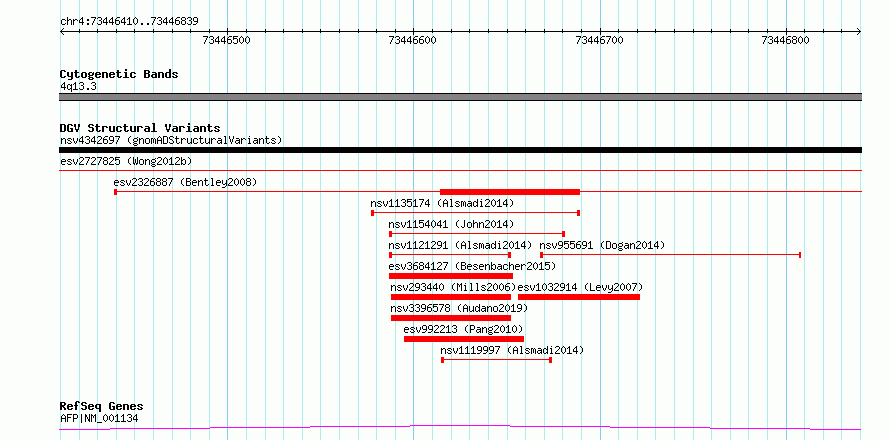Click the magenta AFP gene track line
This screenshot has height=440, width=890.
coord(460,428)
